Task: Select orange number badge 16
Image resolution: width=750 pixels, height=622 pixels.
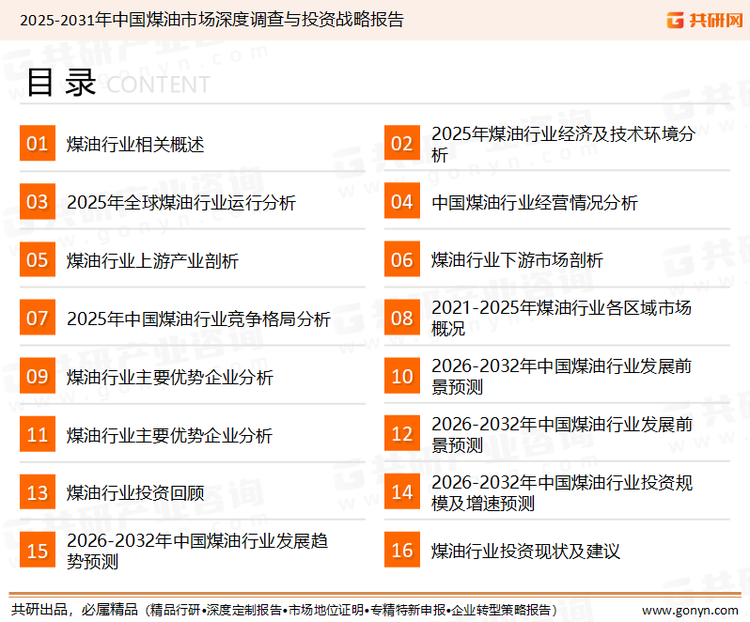Action: (x=402, y=550)
